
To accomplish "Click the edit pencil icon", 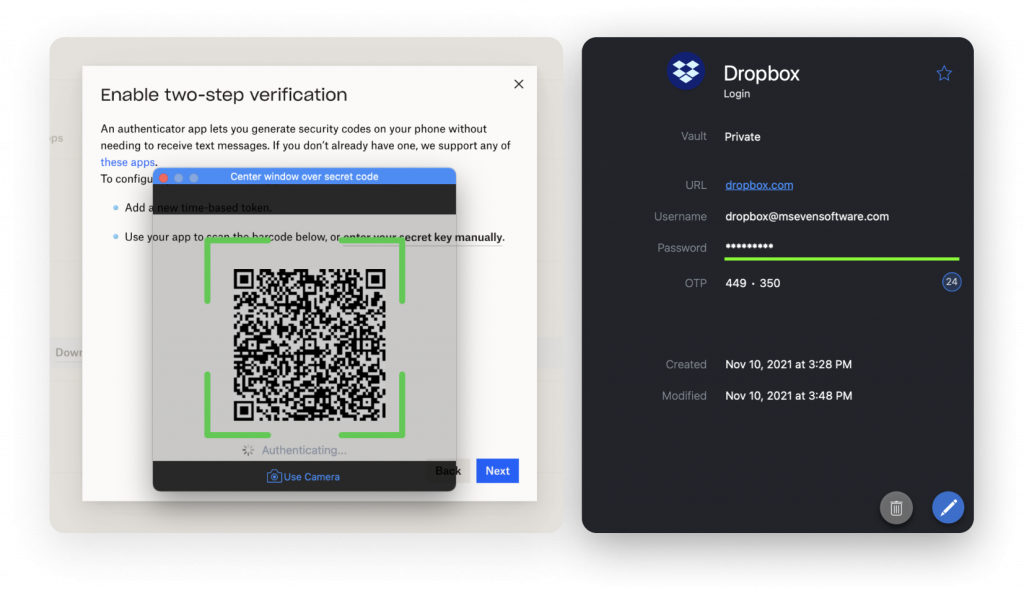I will pos(947,508).
